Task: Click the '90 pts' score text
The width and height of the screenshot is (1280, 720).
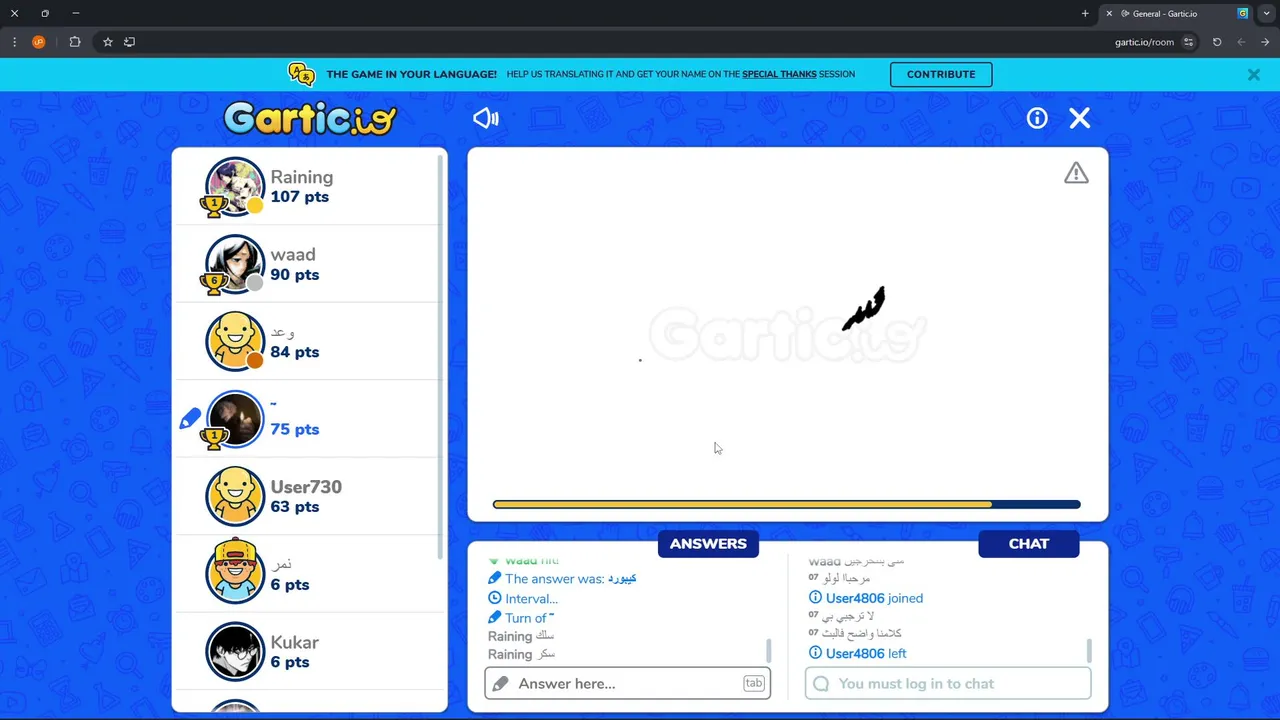Action: pyautogui.click(x=295, y=275)
